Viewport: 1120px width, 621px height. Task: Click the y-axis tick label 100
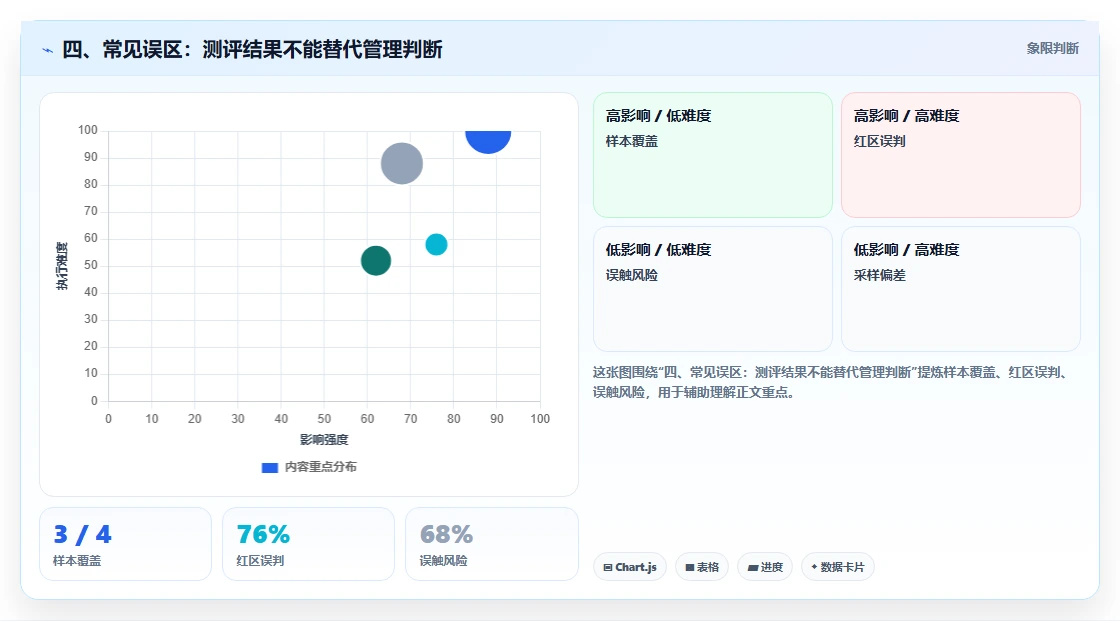(88, 130)
